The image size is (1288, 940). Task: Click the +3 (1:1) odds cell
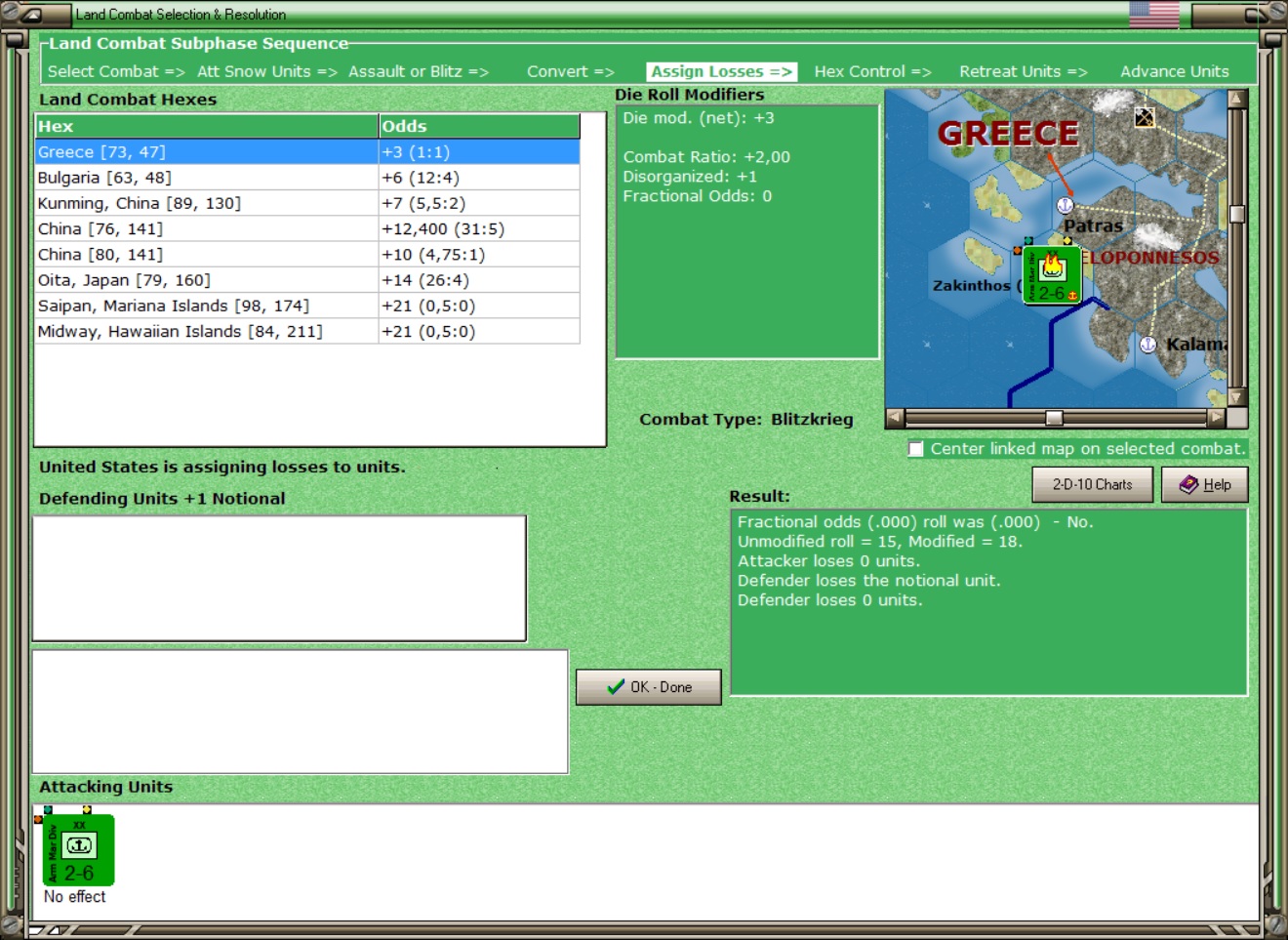point(479,152)
